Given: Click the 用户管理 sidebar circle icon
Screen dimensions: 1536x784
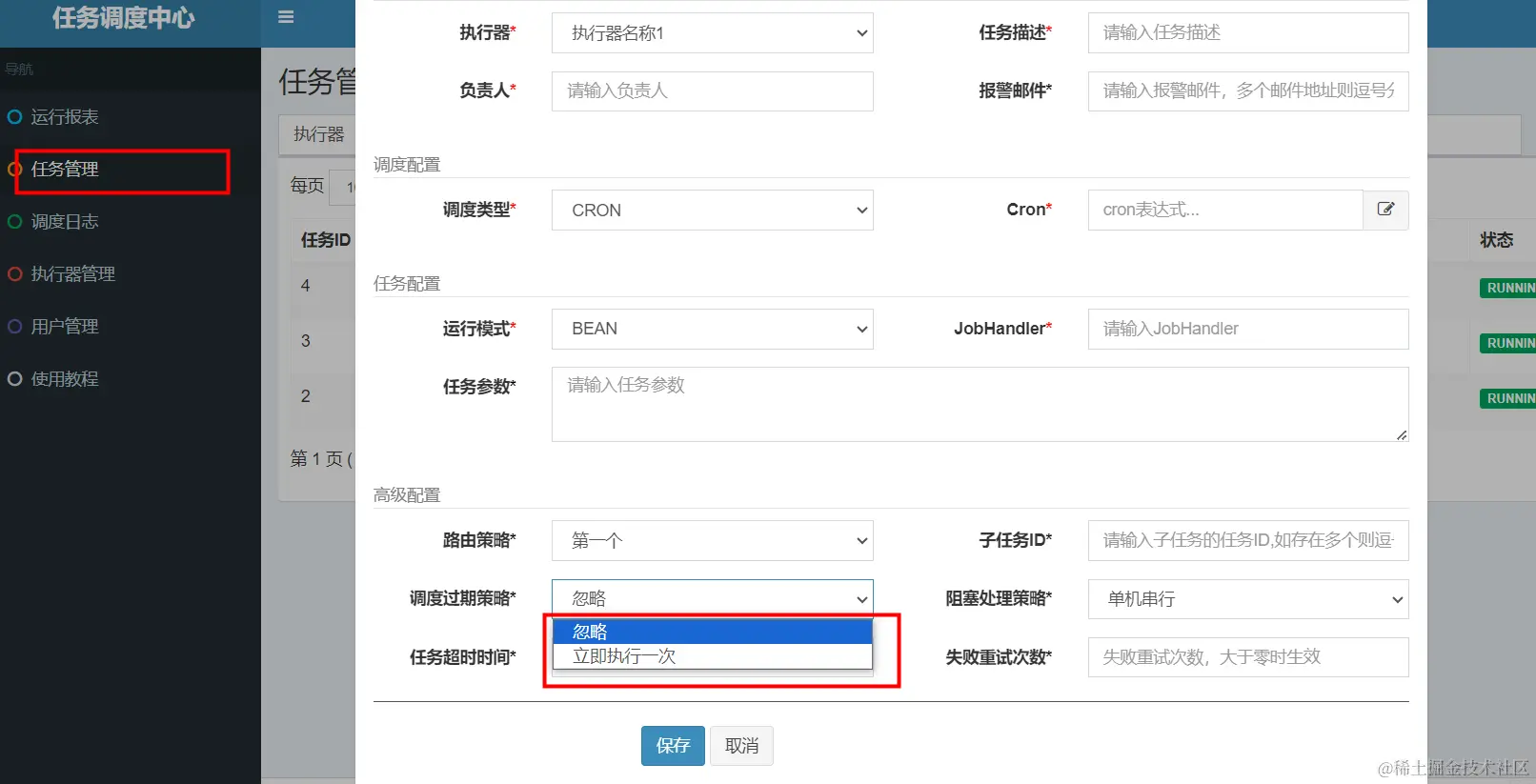Looking at the screenshot, I should [14, 327].
